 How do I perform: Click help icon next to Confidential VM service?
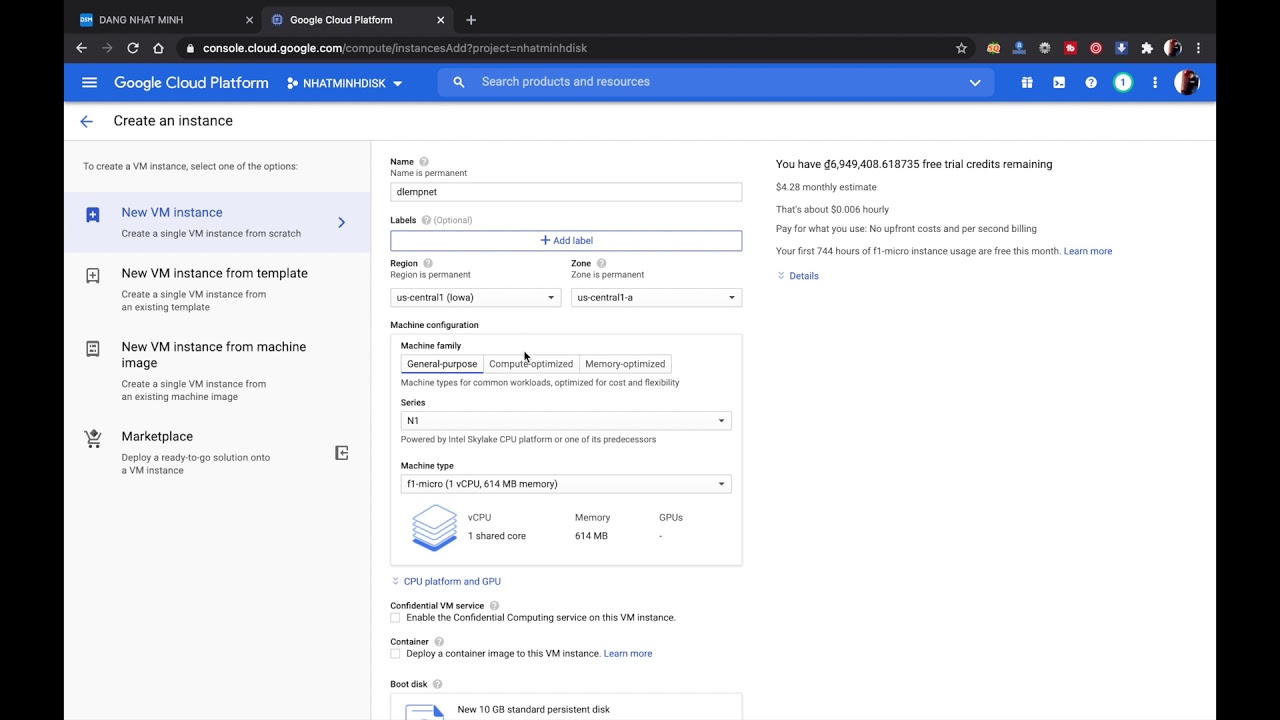(x=494, y=606)
